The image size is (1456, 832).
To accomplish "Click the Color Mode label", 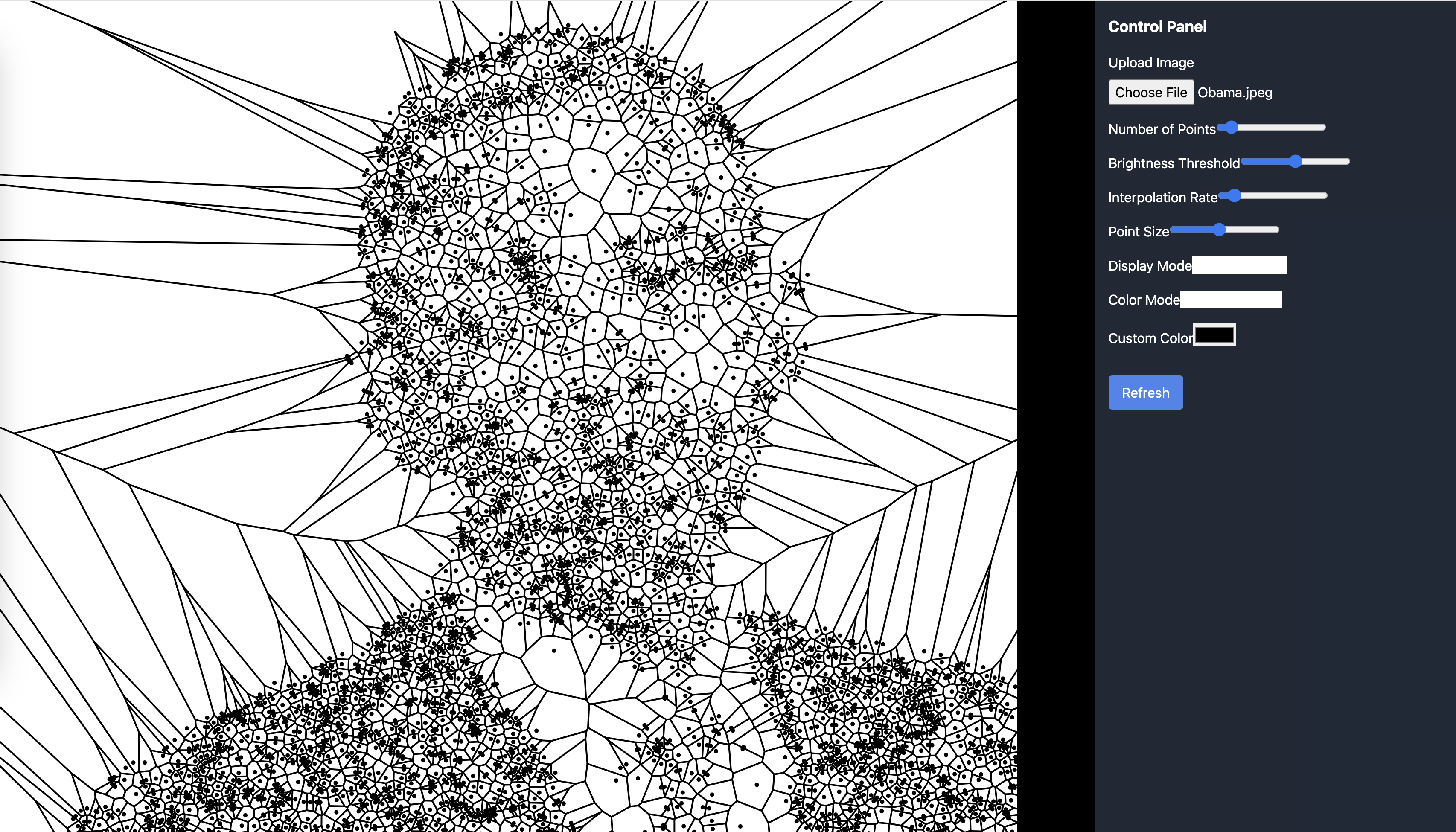I will click(x=1144, y=300).
